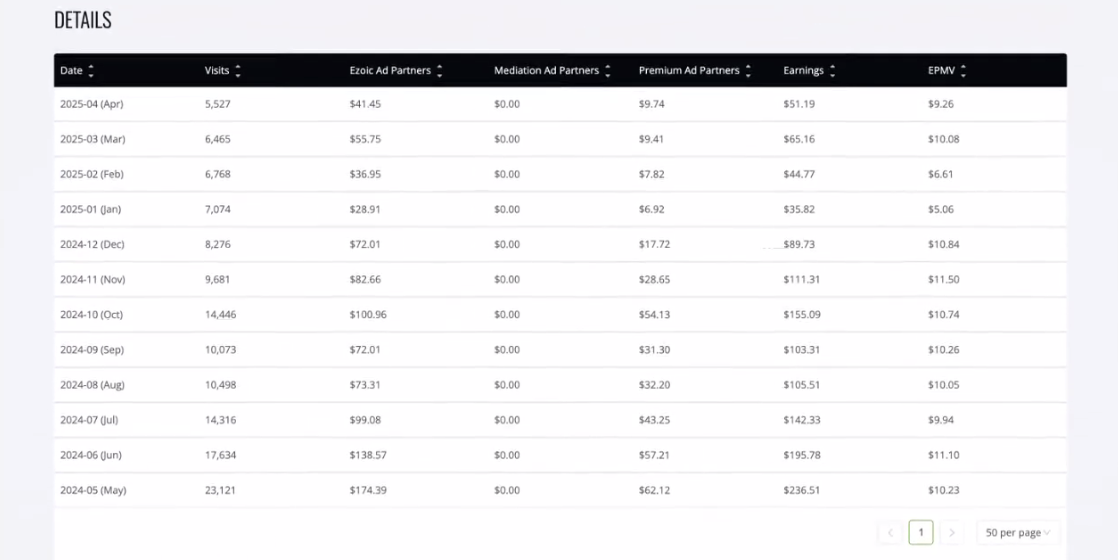This screenshot has width=1118, height=560.
Task: Click EPMV sort arrows icon
Action: (963, 71)
